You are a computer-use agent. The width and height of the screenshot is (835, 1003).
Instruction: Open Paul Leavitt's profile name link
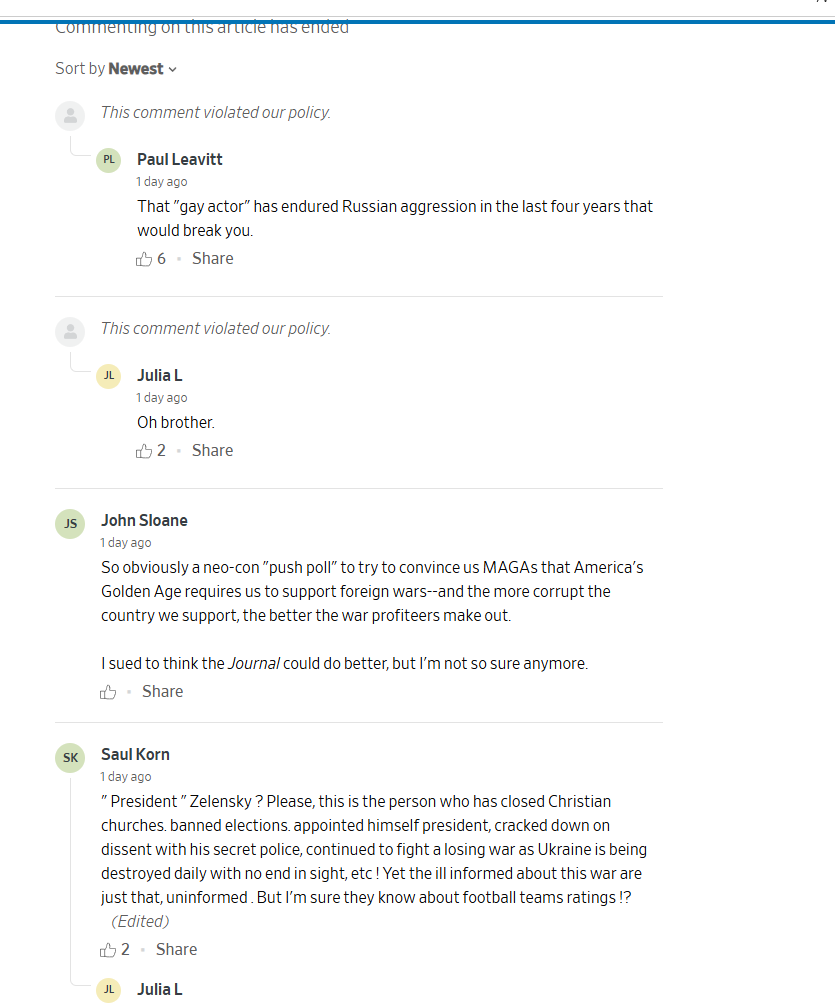(x=180, y=160)
